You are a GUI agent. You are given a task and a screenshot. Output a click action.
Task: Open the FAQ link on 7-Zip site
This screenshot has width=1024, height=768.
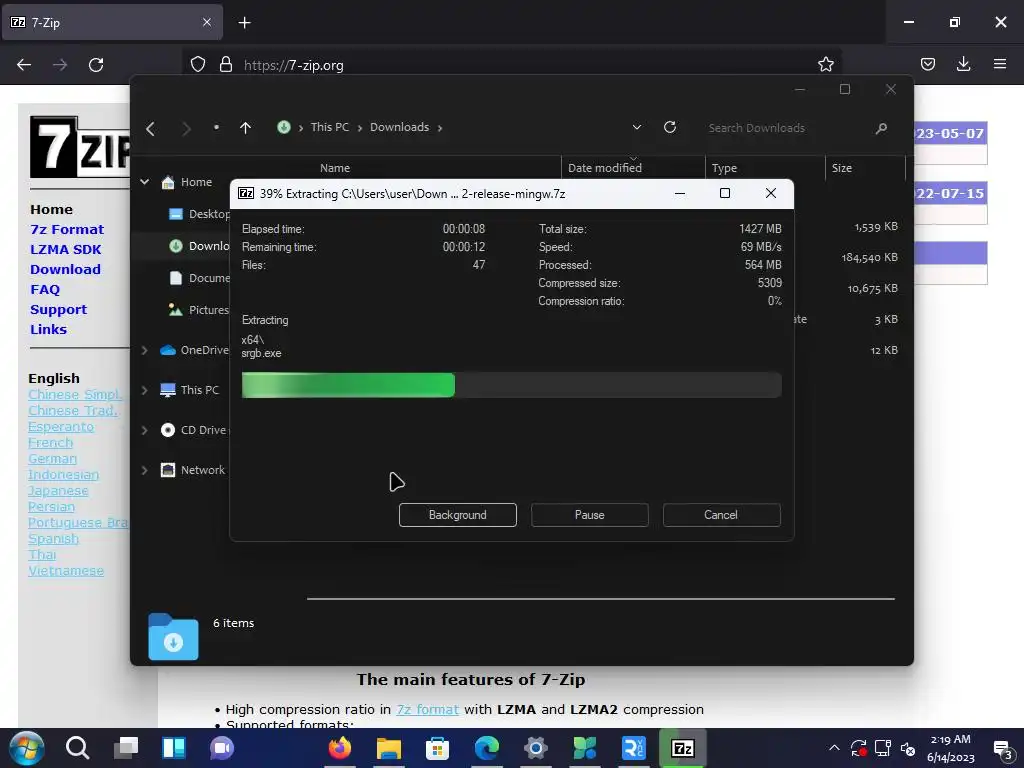(44, 289)
